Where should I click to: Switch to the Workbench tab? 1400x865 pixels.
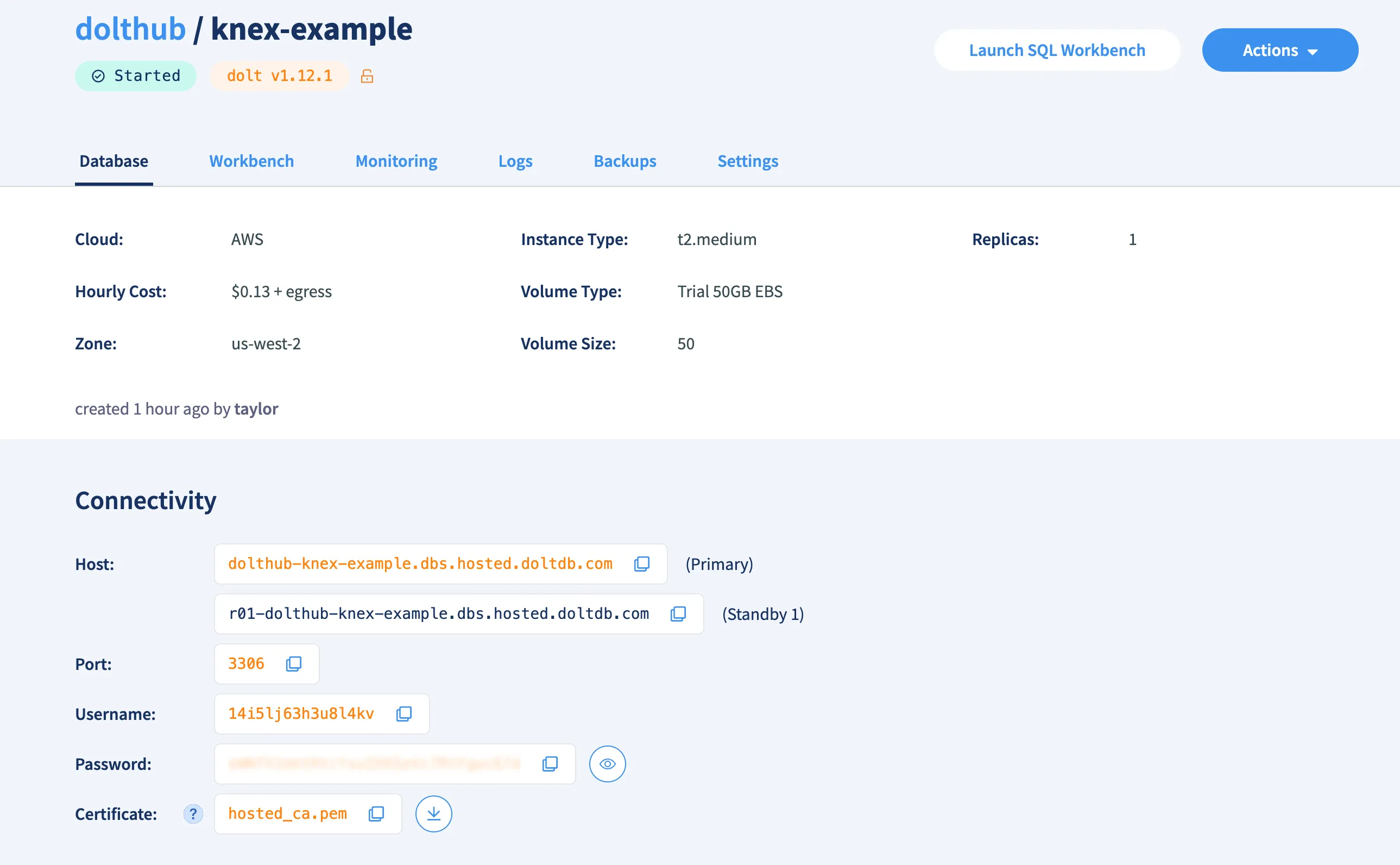pyautogui.click(x=251, y=161)
